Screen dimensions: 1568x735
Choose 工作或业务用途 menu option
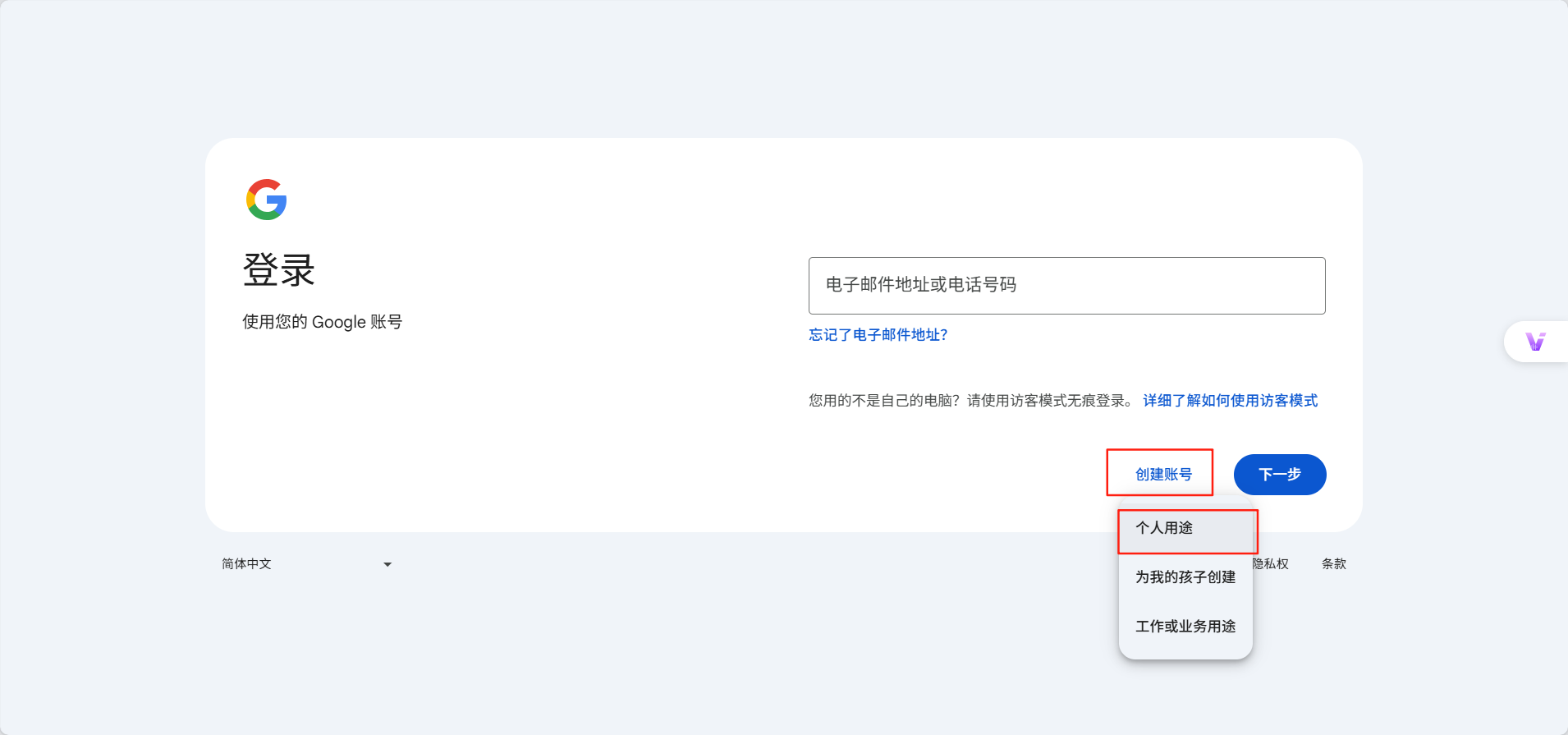pos(1185,627)
